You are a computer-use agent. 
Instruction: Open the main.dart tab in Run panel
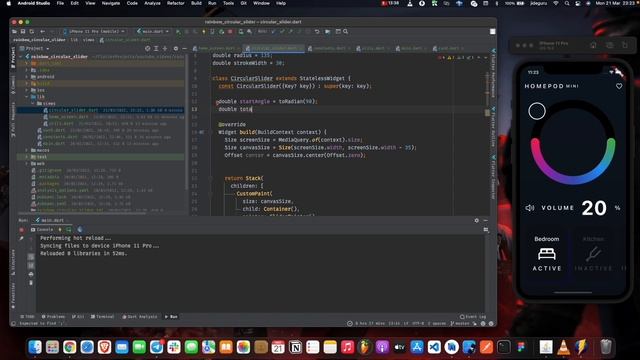(50, 220)
